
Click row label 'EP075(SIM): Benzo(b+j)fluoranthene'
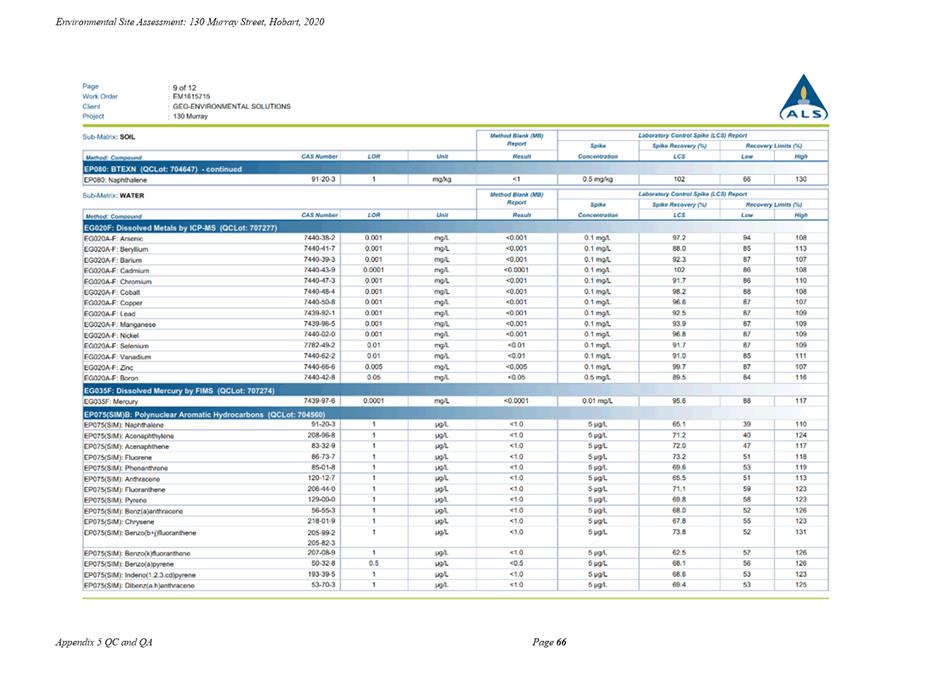(x=139, y=533)
